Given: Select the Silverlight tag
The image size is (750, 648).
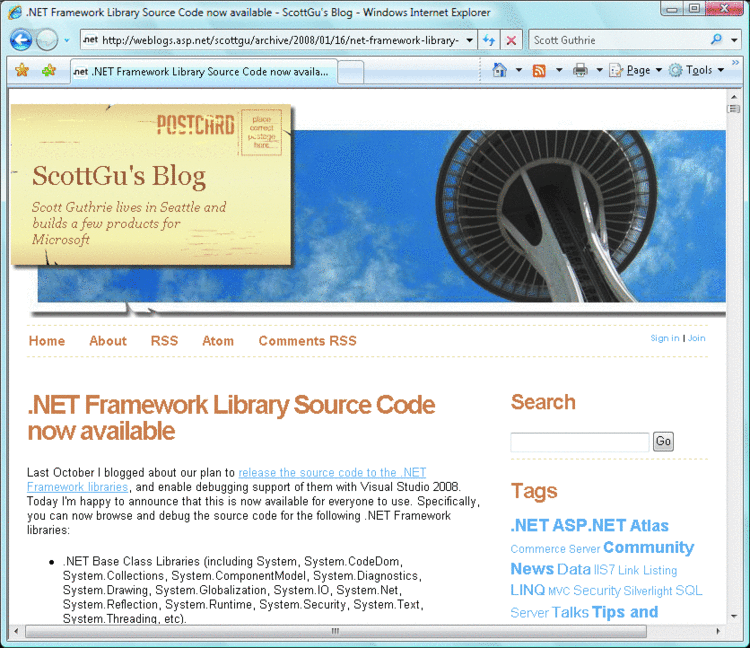Looking at the screenshot, I should [648, 591].
